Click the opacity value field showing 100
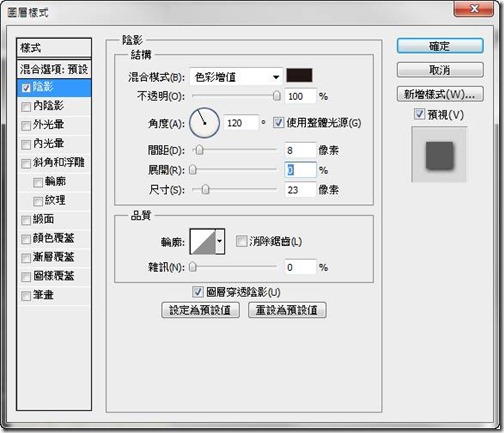The height and width of the screenshot is (433, 504). 300,96
